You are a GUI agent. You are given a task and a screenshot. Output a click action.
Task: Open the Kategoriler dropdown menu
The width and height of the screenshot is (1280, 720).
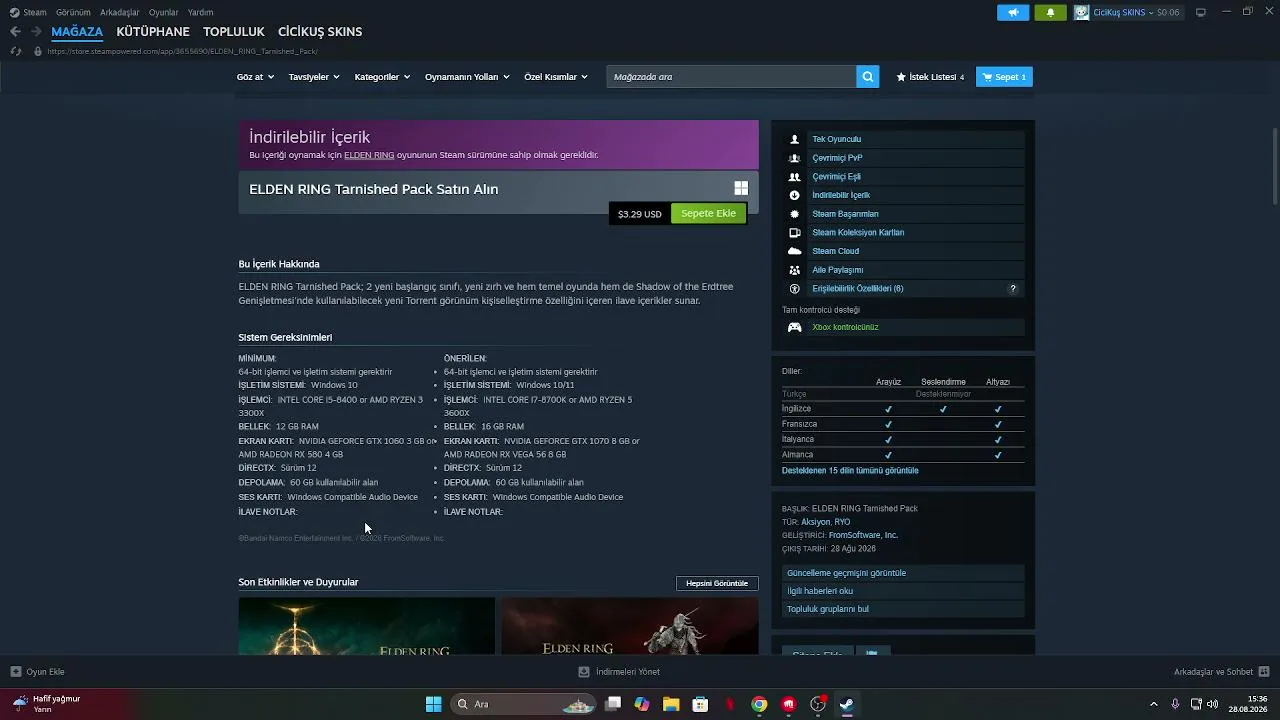382,77
